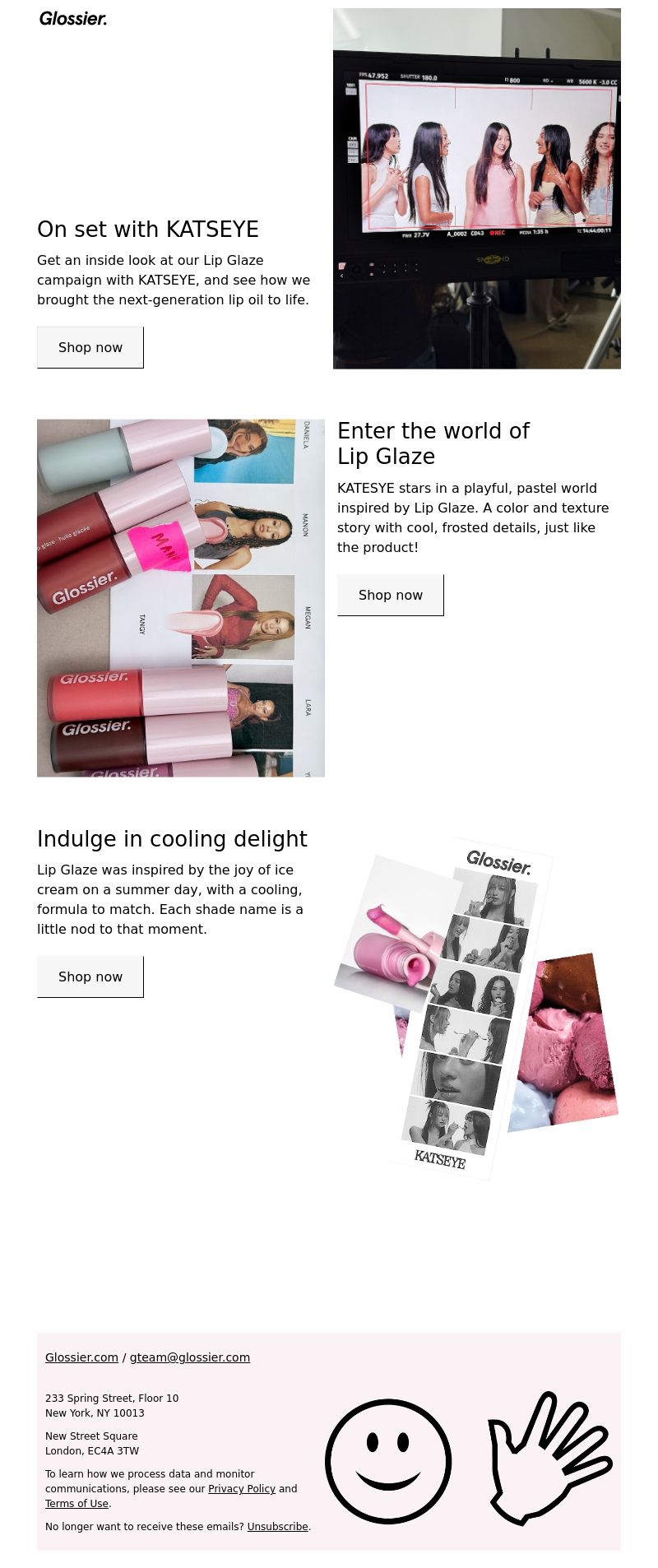
Task: Open the KATSEYE camera monitor photo
Action: [477, 188]
